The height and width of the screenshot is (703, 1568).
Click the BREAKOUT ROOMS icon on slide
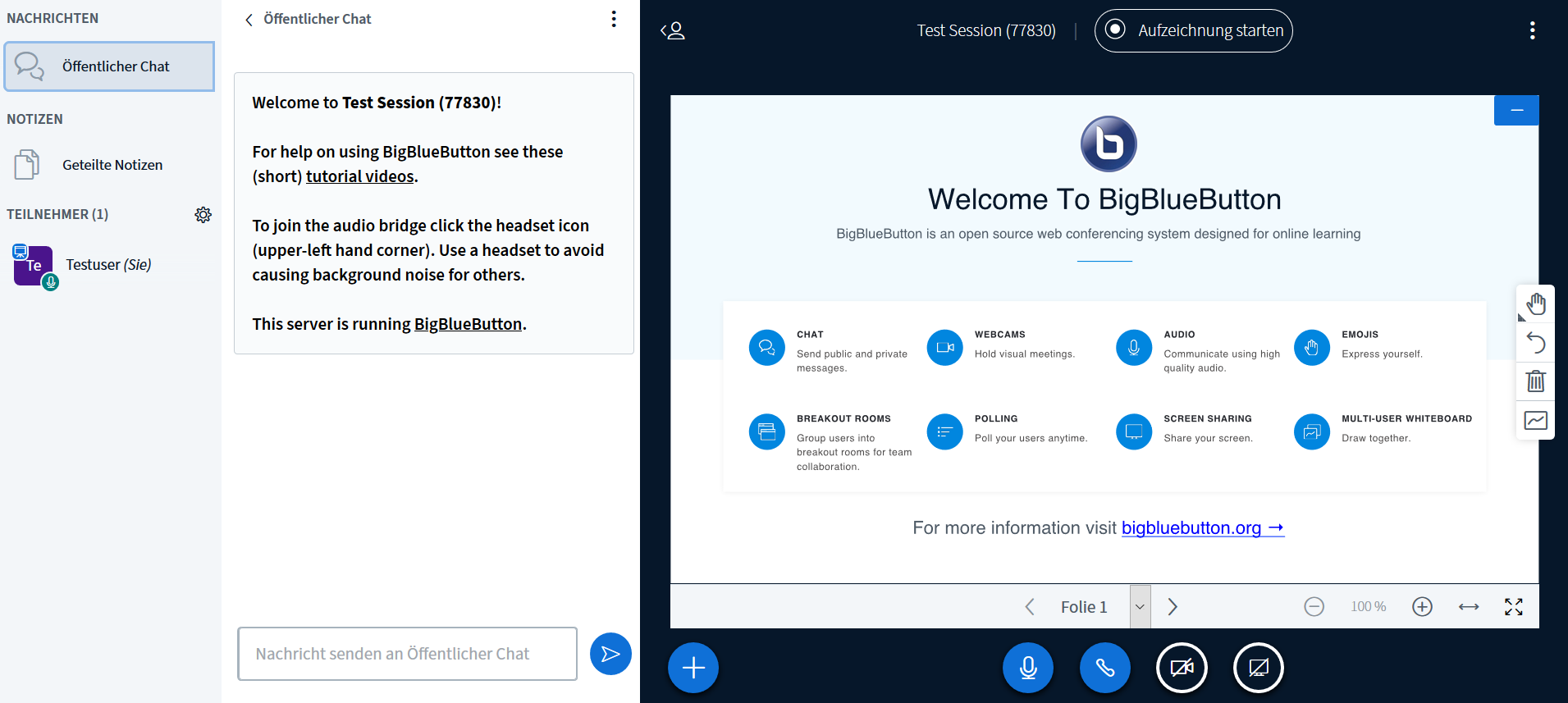pyautogui.click(x=766, y=431)
